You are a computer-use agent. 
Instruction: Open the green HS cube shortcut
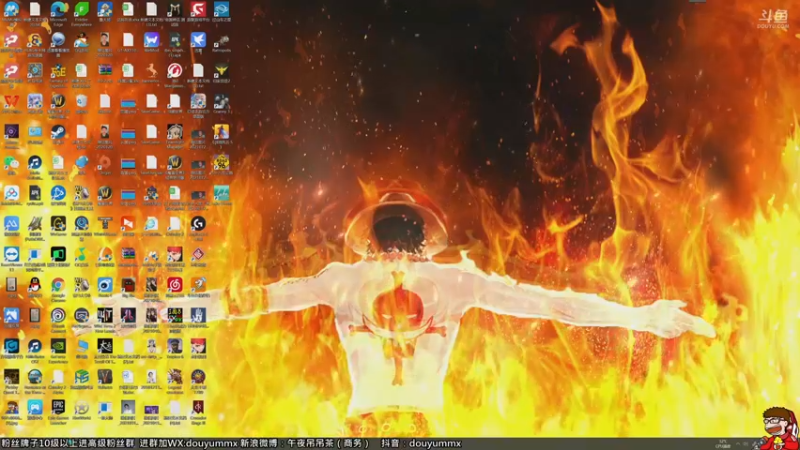82,377
